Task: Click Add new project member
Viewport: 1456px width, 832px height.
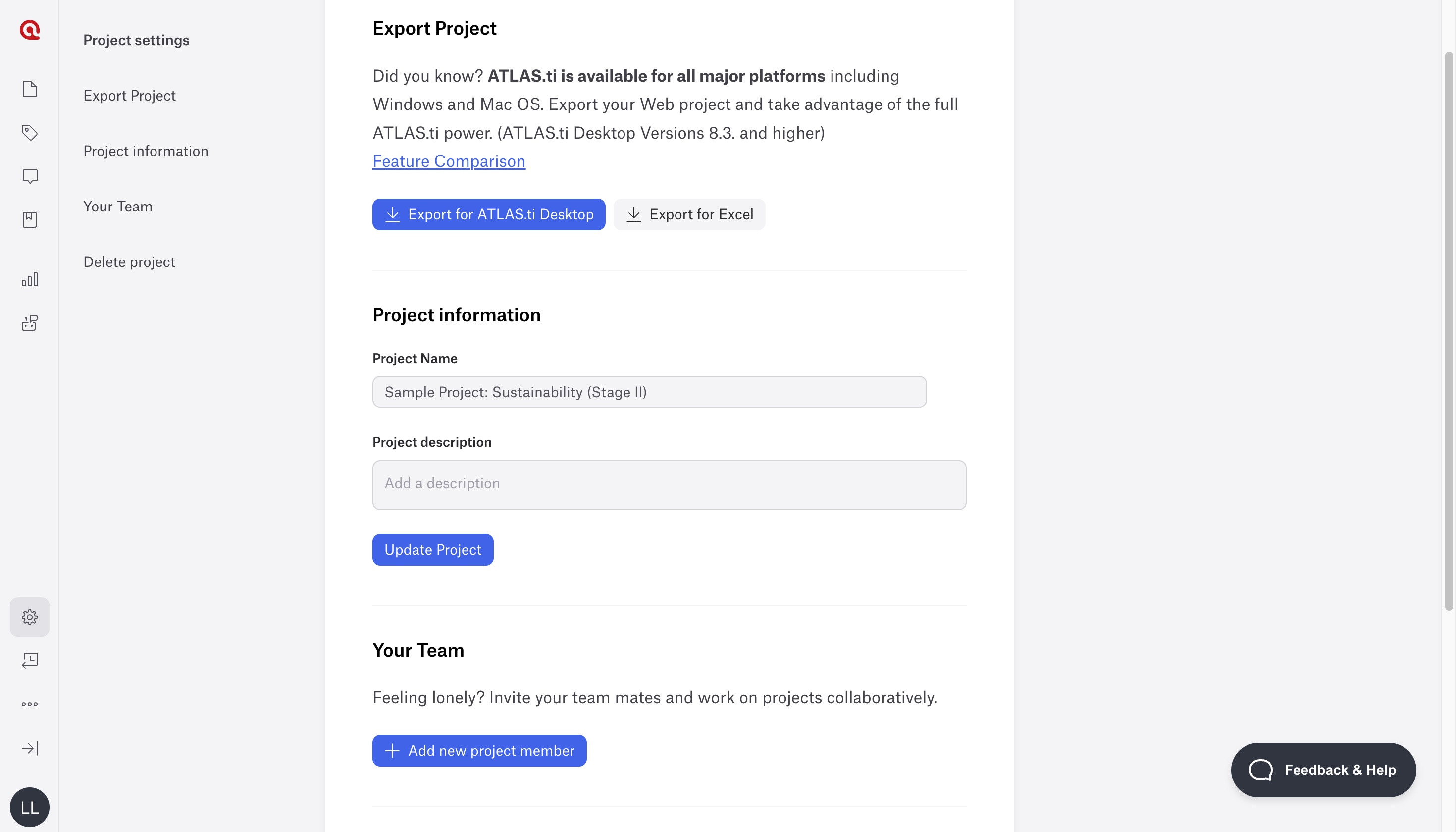Action: 479,750
